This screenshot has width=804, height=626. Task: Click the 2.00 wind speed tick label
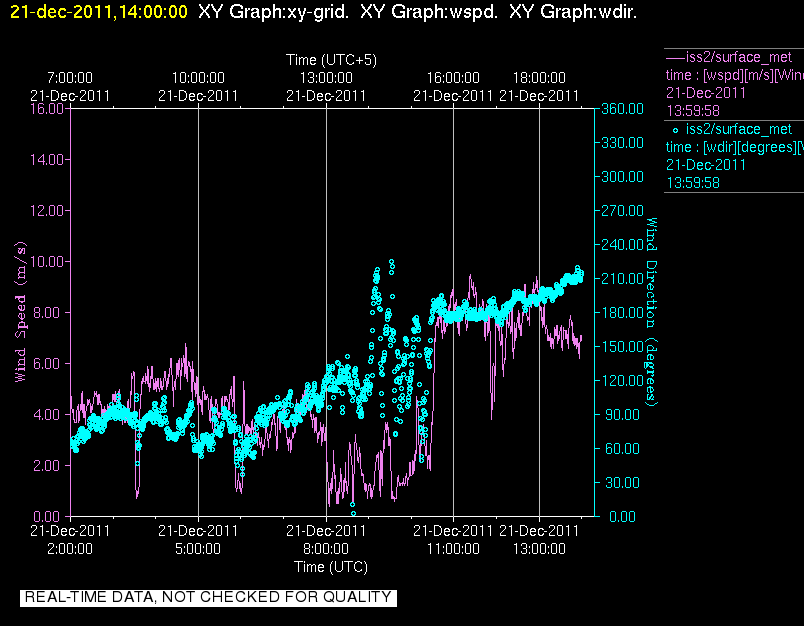(47, 466)
